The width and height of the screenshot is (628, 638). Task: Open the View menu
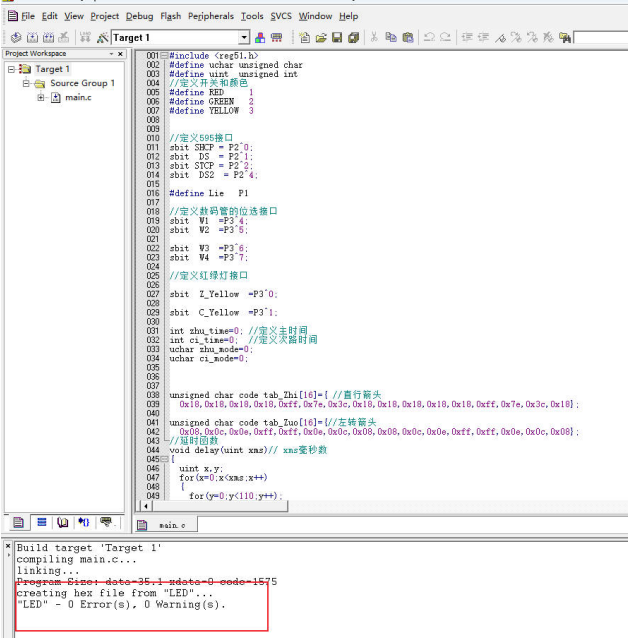point(74,16)
